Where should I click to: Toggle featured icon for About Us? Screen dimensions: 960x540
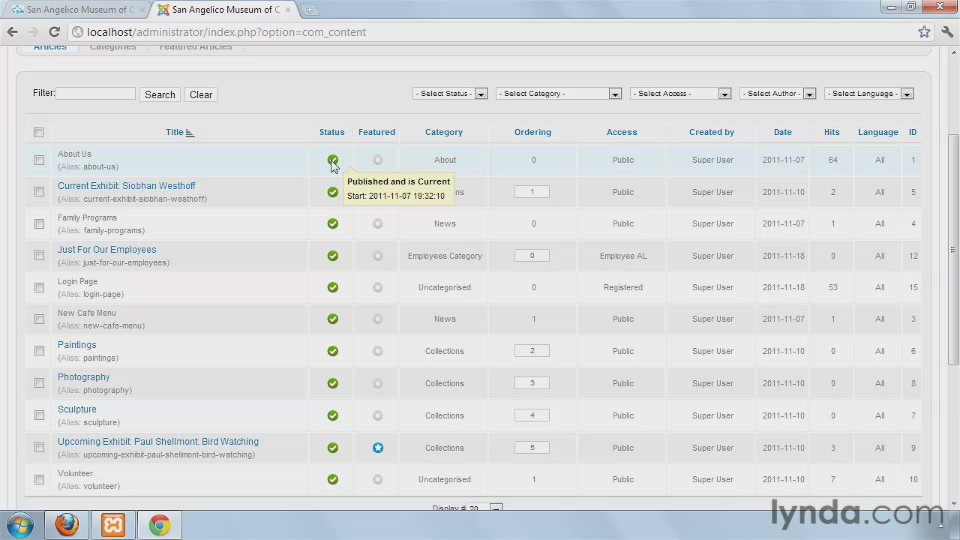[x=378, y=160]
